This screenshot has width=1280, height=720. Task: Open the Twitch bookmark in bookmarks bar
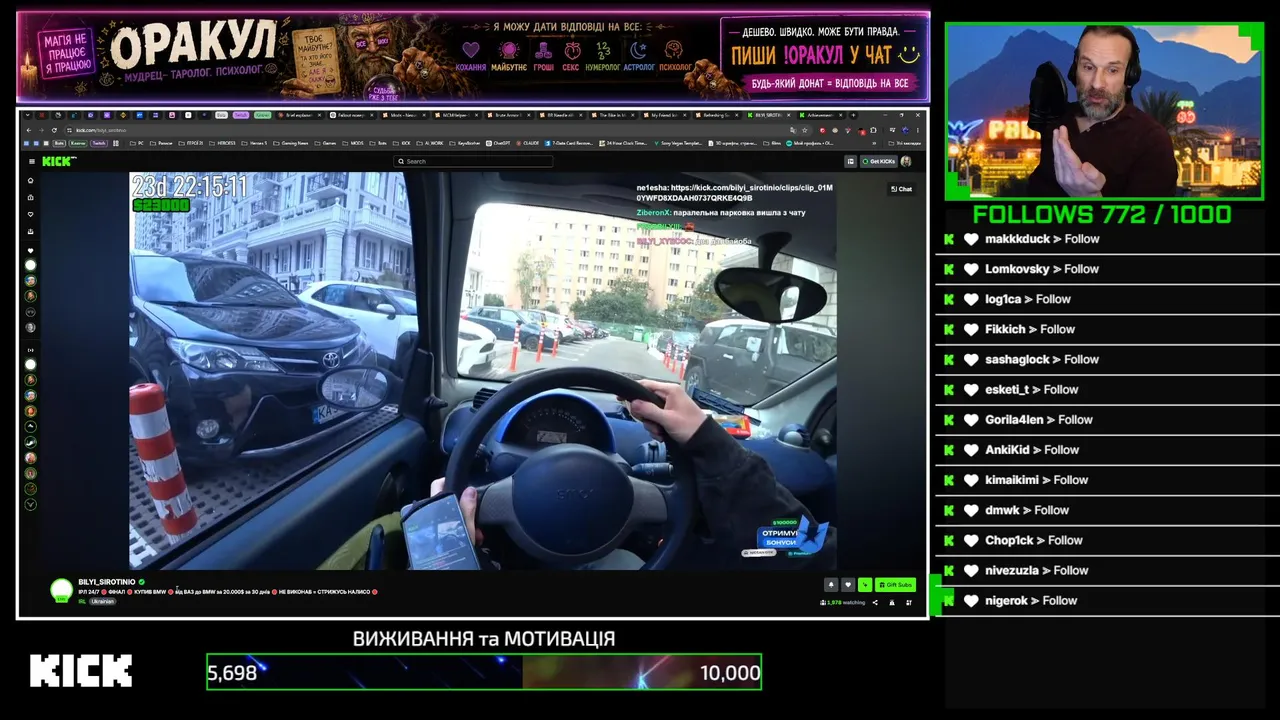[x=99, y=143]
